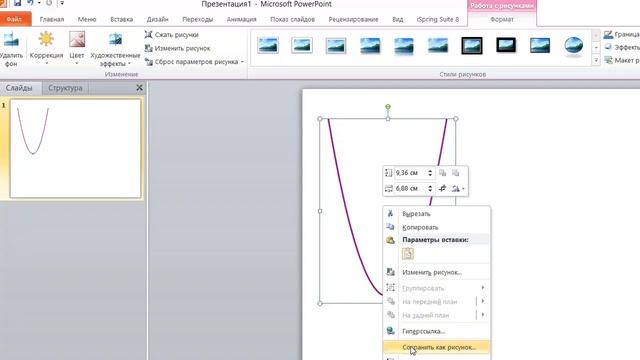Open the Дизайн ribbon tab

pos(158,19)
